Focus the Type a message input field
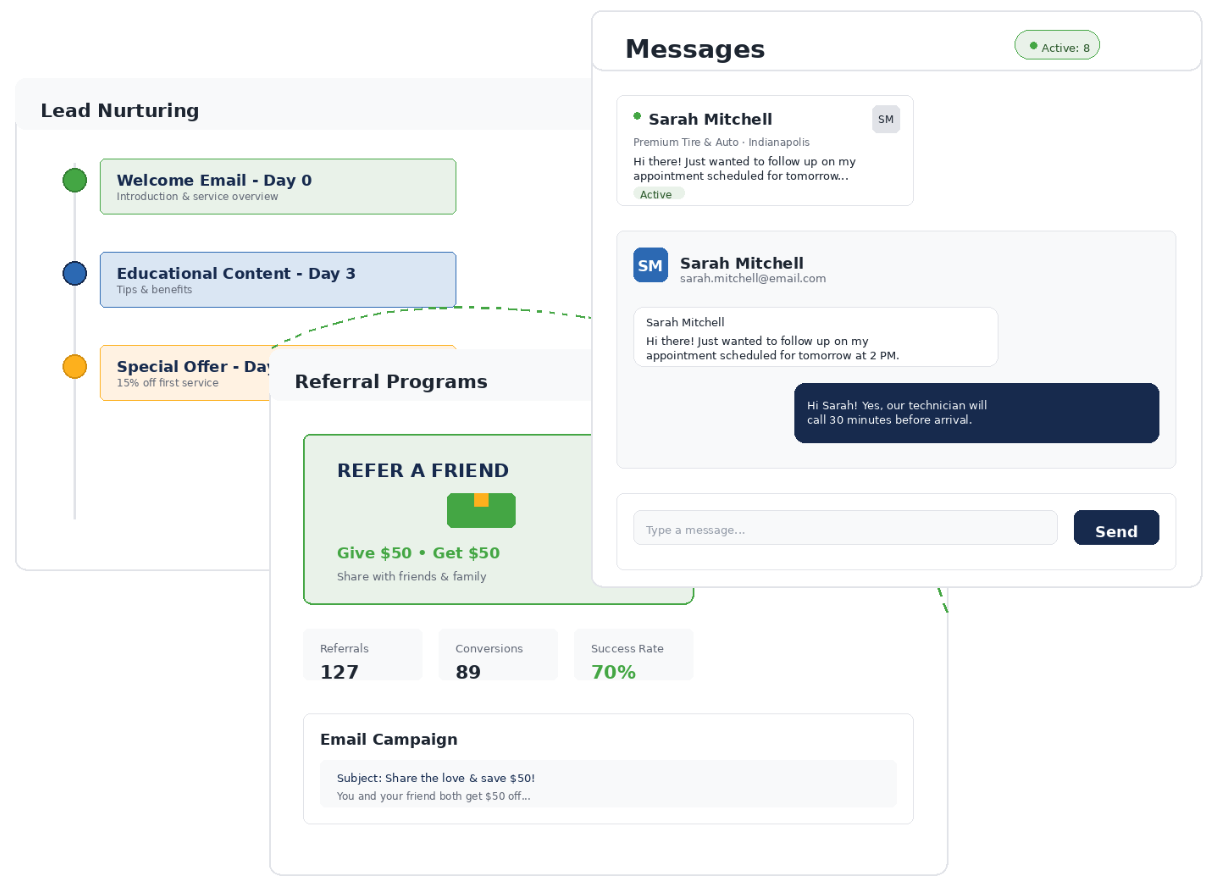This screenshot has width=1215, height=893. pyautogui.click(x=845, y=528)
